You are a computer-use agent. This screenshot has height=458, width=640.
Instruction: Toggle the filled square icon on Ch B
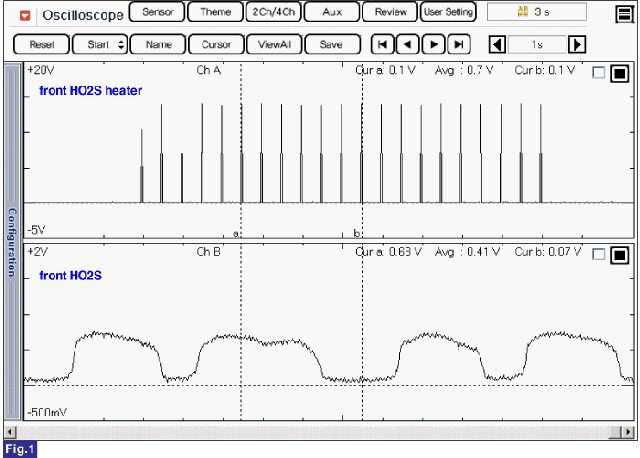620,255
